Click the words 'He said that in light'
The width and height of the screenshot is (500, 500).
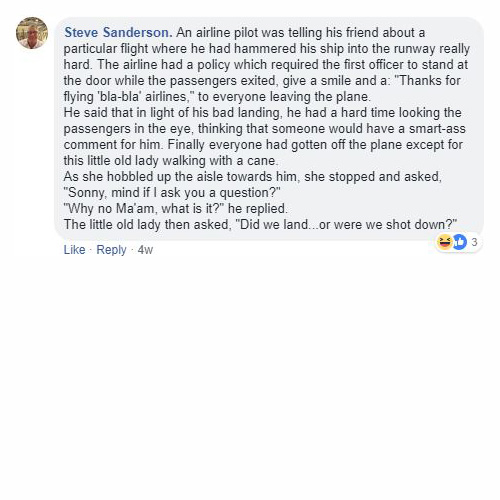coord(120,113)
